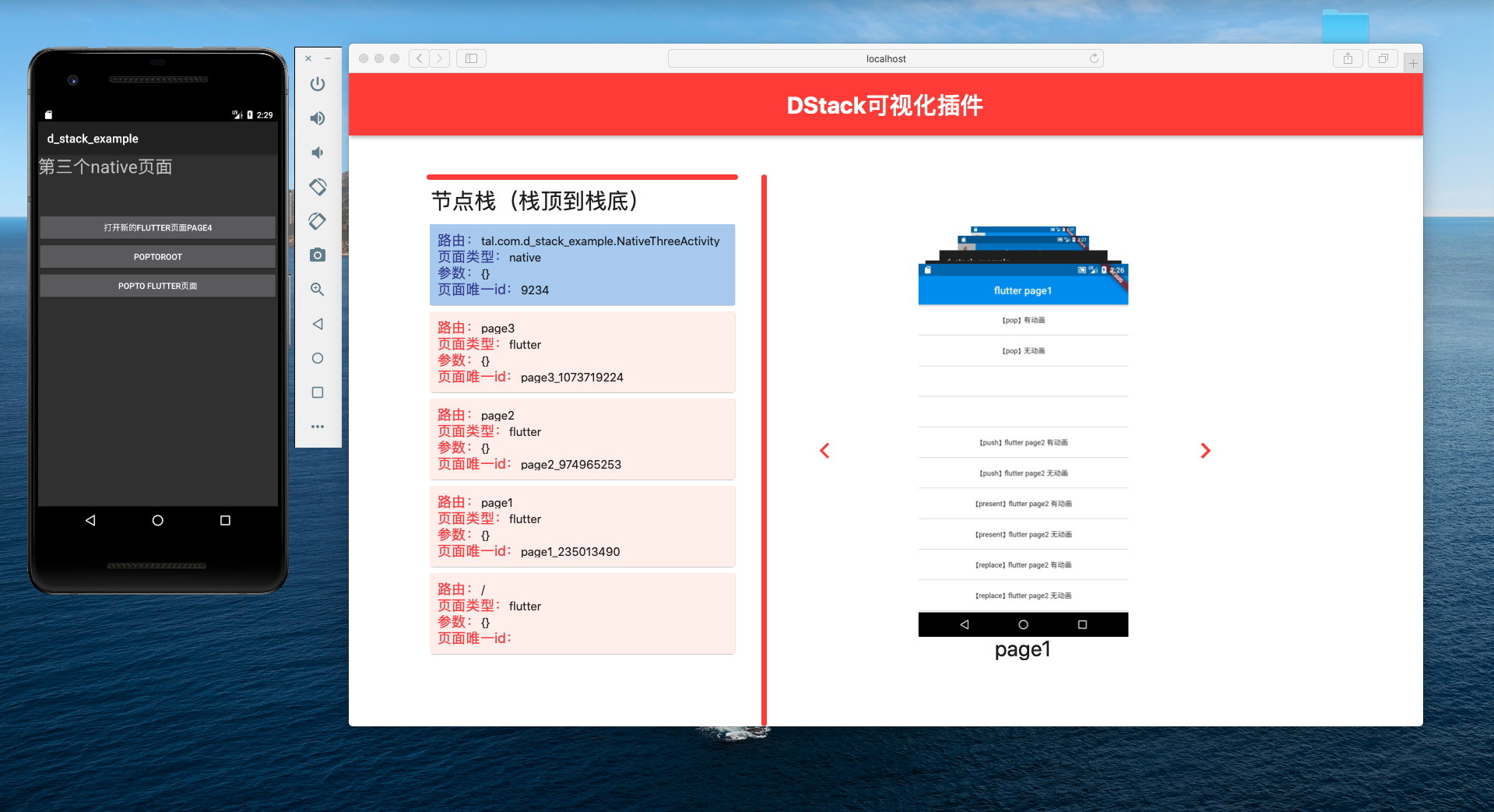Screen dimensions: 1494x812
Task: Click the emulator power button icon
Action: [x=318, y=84]
